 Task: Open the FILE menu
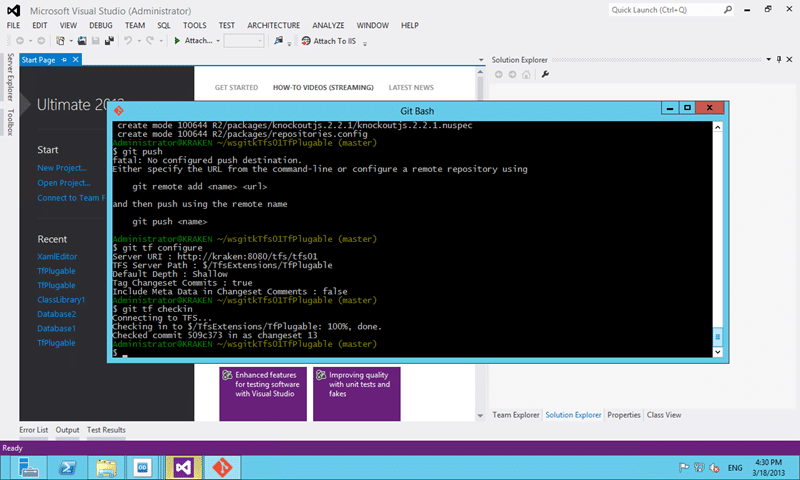[x=13, y=26]
